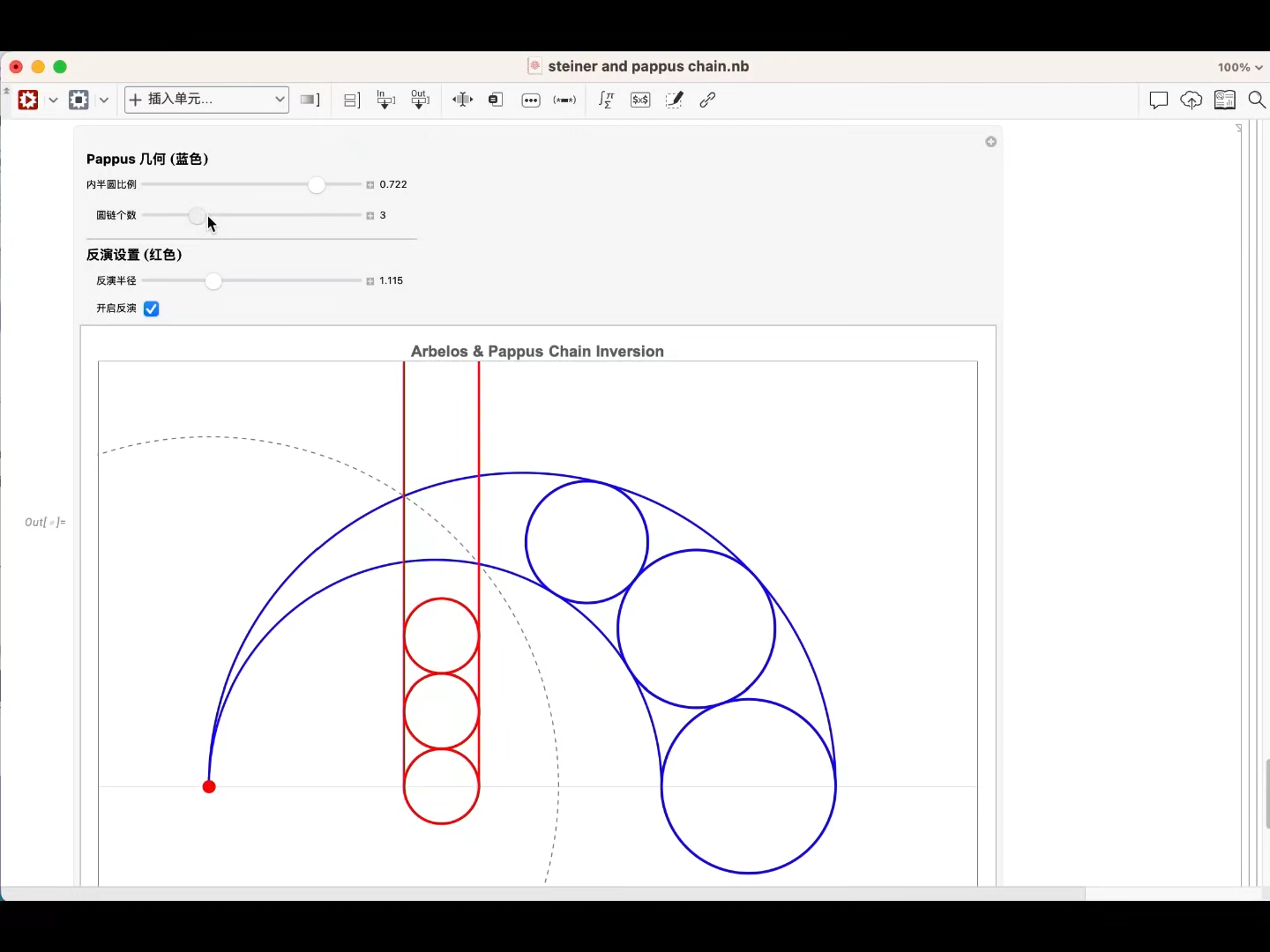The width and height of the screenshot is (1270, 952).
Task: Click the iconize toolbar icon
Action: tap(496, 100)
